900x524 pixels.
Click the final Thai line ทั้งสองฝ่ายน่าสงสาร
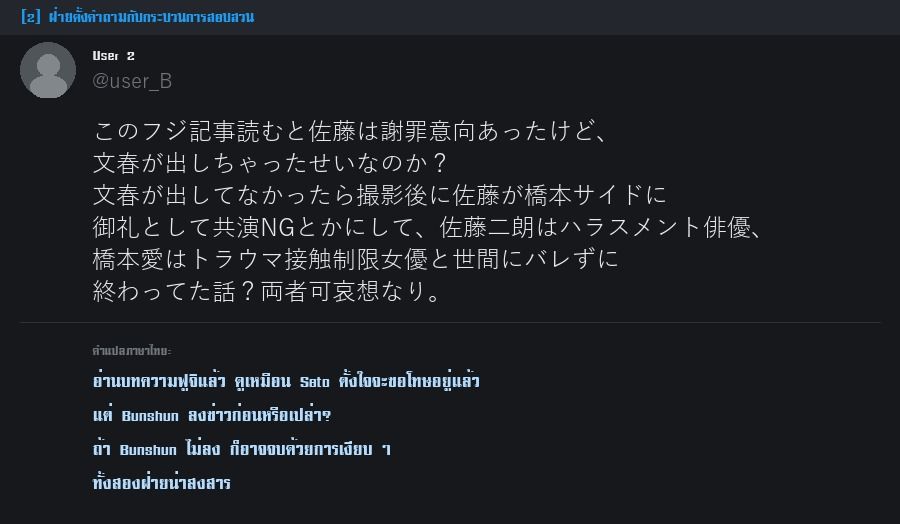click(x=161, y=482)
